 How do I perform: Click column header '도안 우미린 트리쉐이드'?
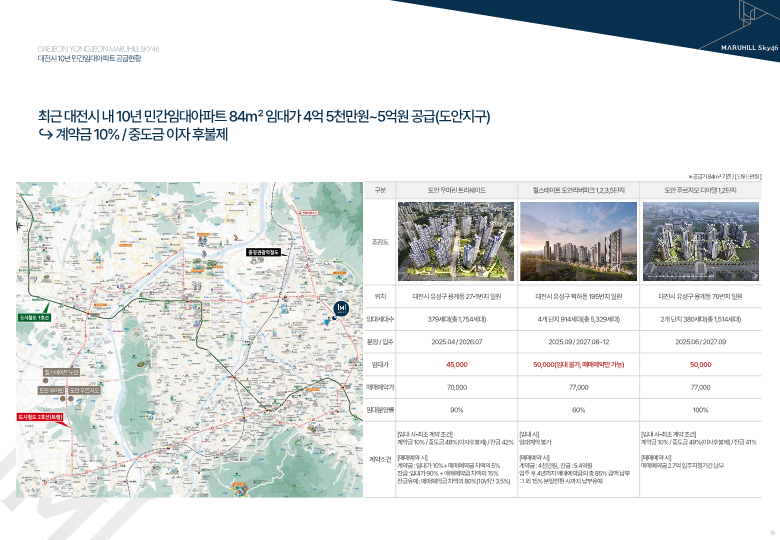pos(456,190)
